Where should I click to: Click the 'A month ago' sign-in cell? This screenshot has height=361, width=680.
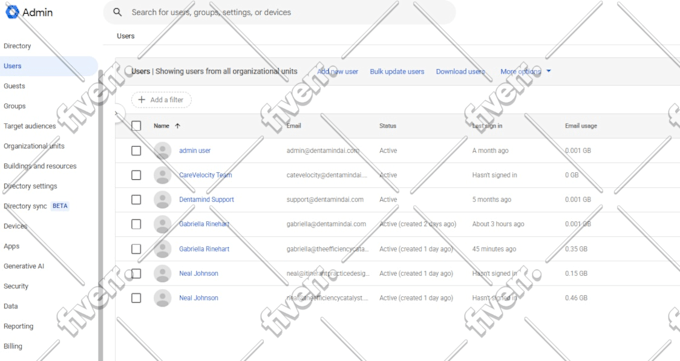490,151
